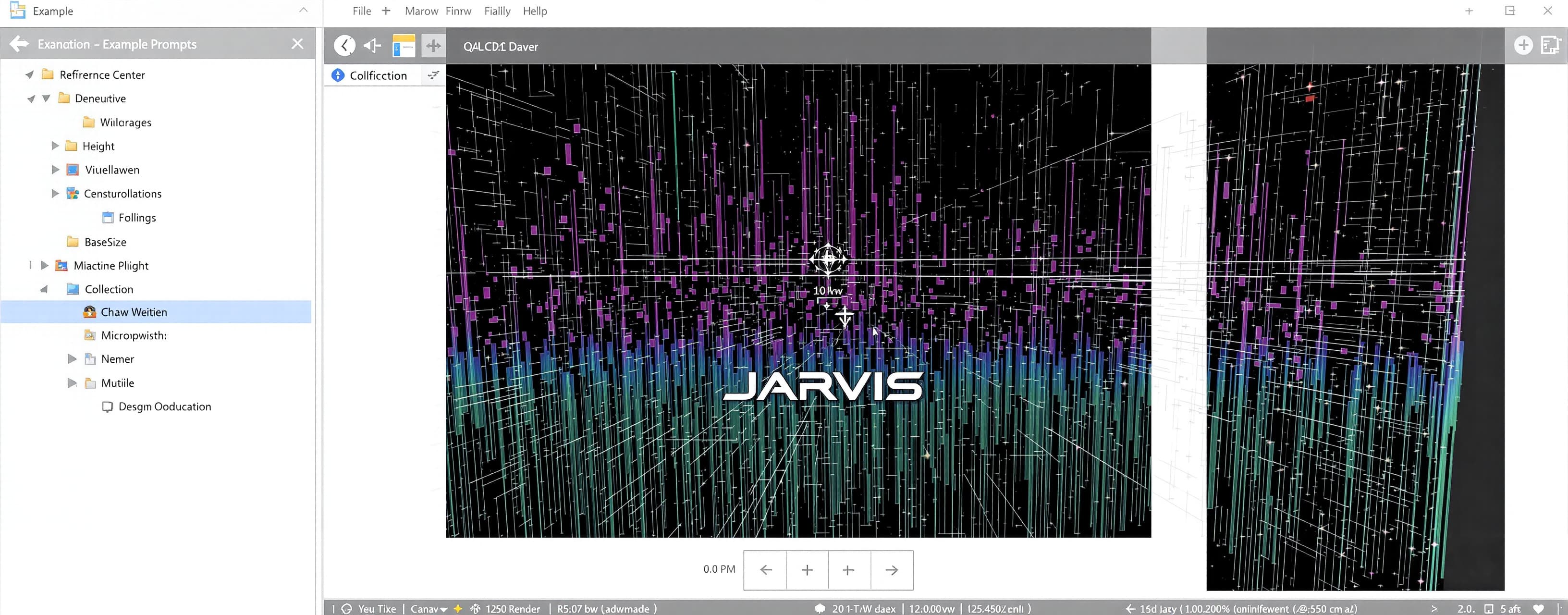1568x615 pixels.
Task: Open the yellow panel layout icon
Action: (x=404, y=46)
